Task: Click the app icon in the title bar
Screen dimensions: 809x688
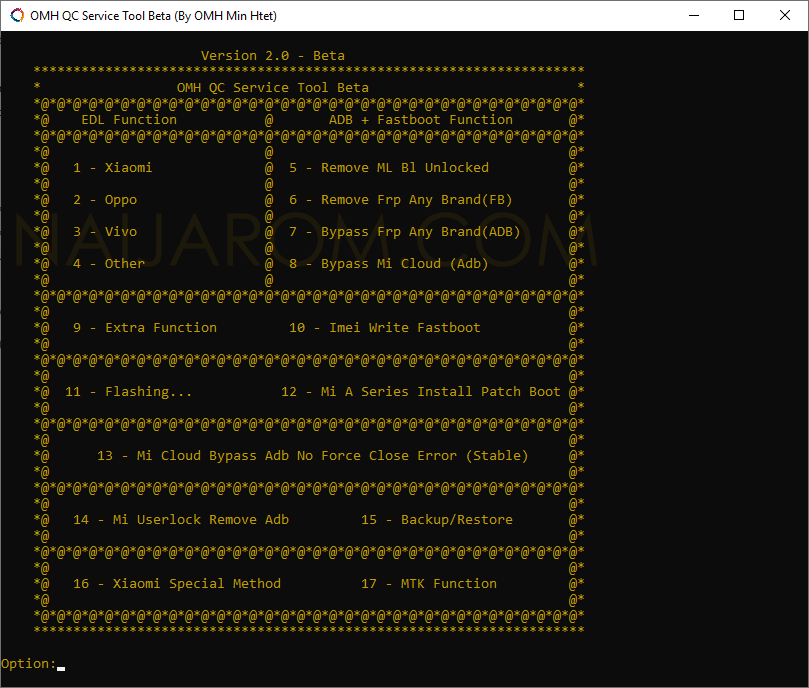Action: click(x=17, y=15)
